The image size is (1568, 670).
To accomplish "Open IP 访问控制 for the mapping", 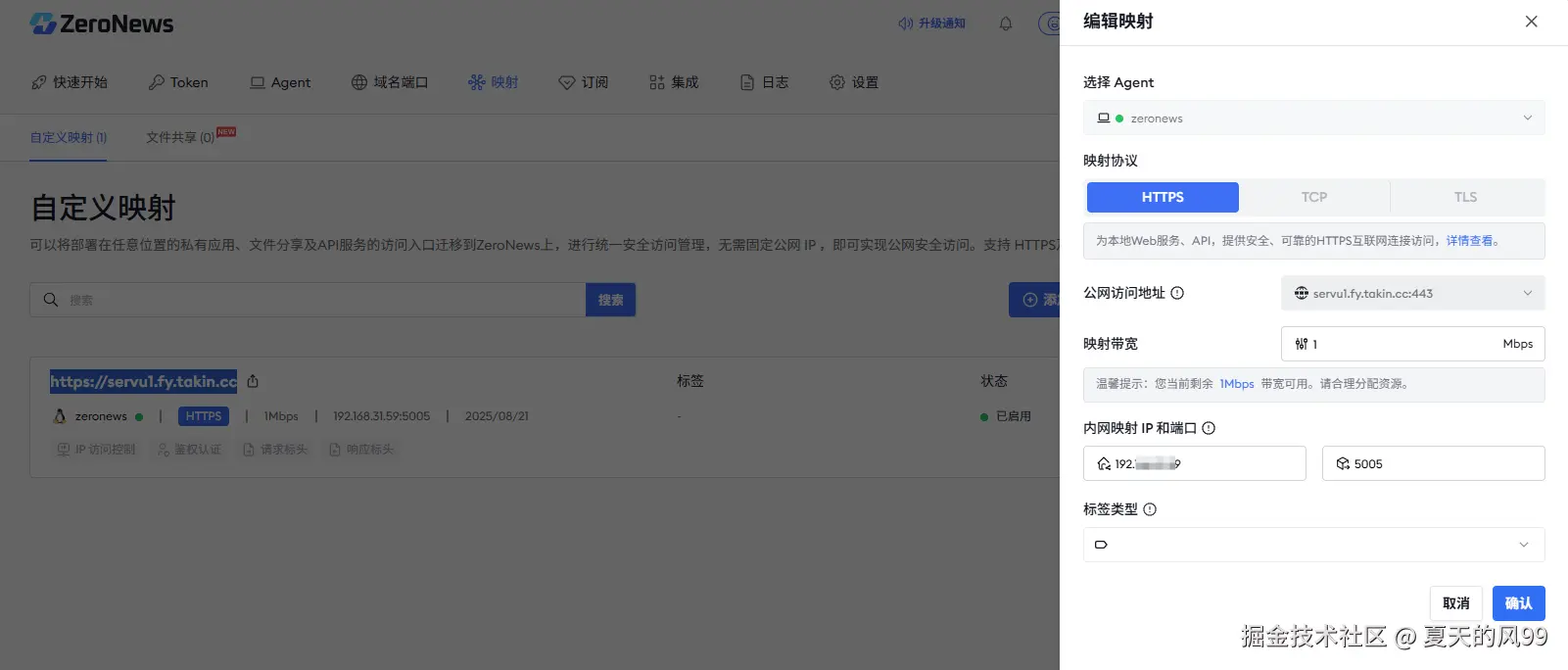I will [97, 450].
